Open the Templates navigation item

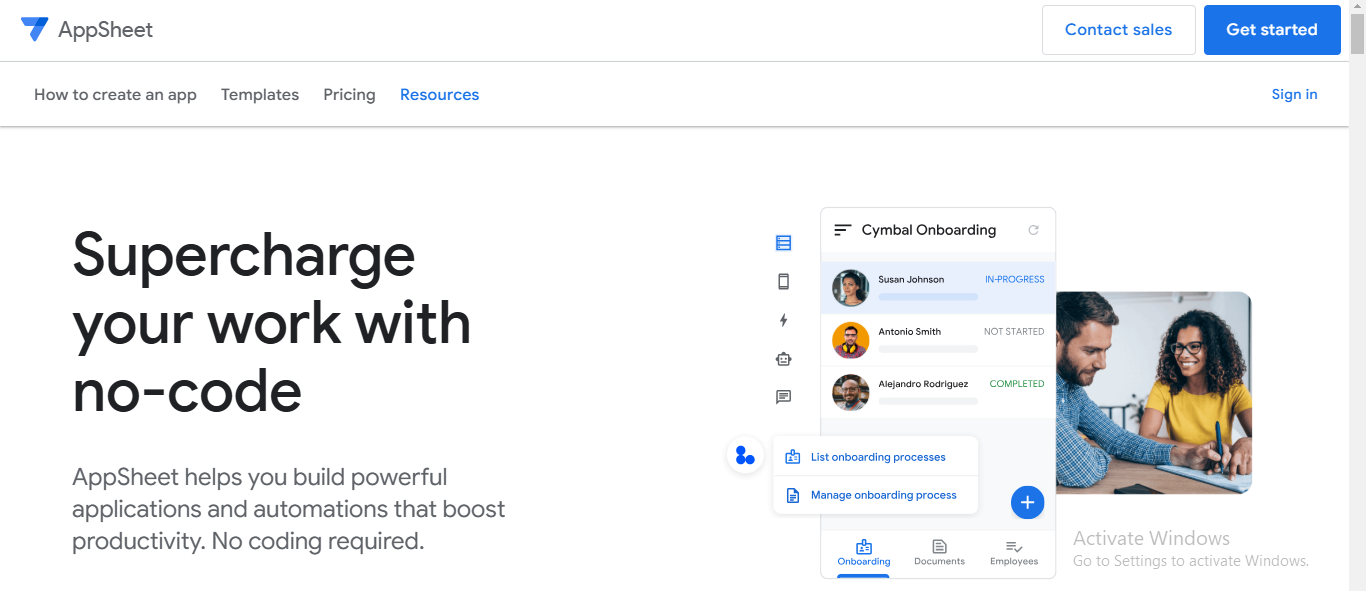coord(259,94)
